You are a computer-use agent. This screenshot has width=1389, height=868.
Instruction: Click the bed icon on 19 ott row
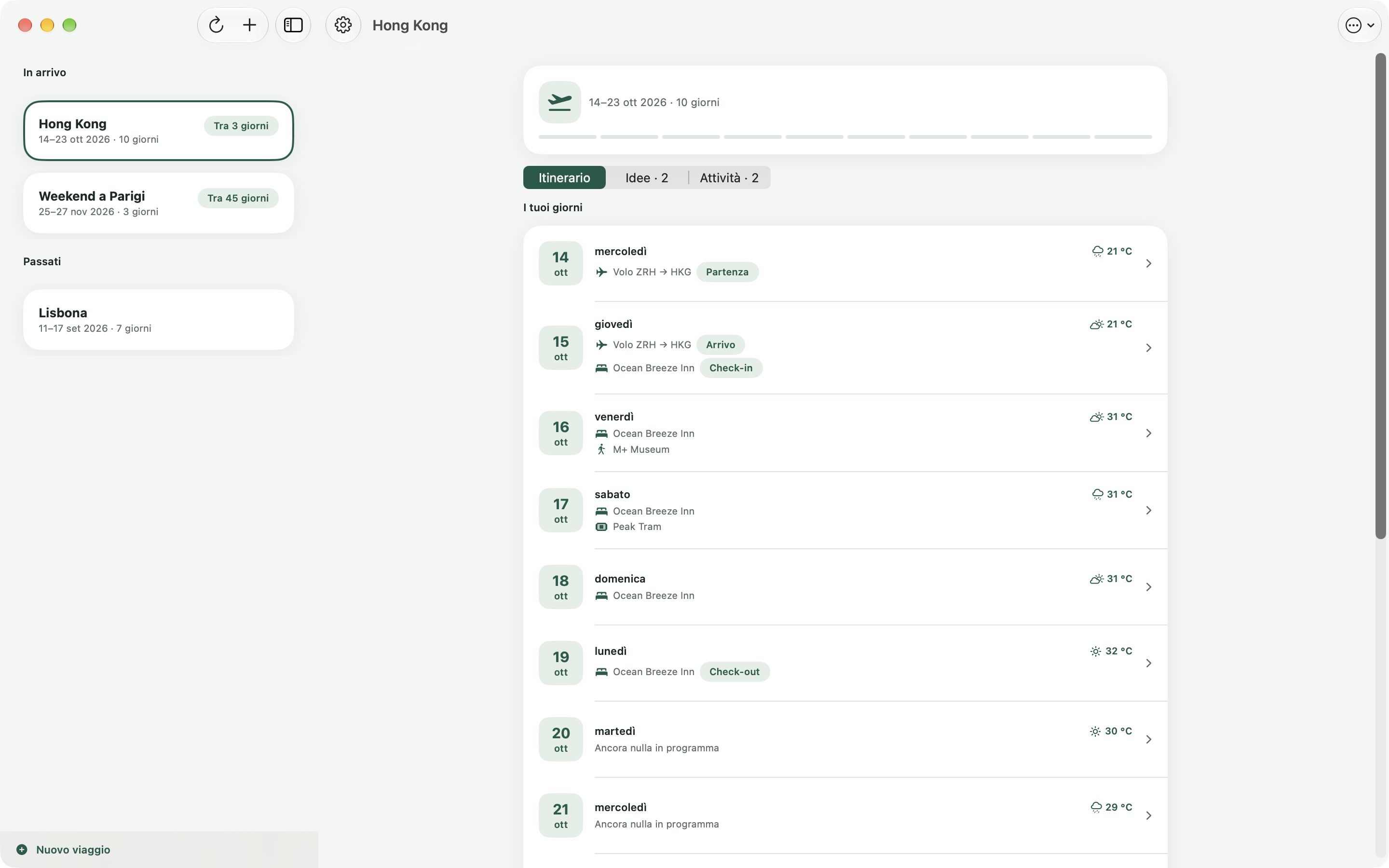[x=601, y=672]
